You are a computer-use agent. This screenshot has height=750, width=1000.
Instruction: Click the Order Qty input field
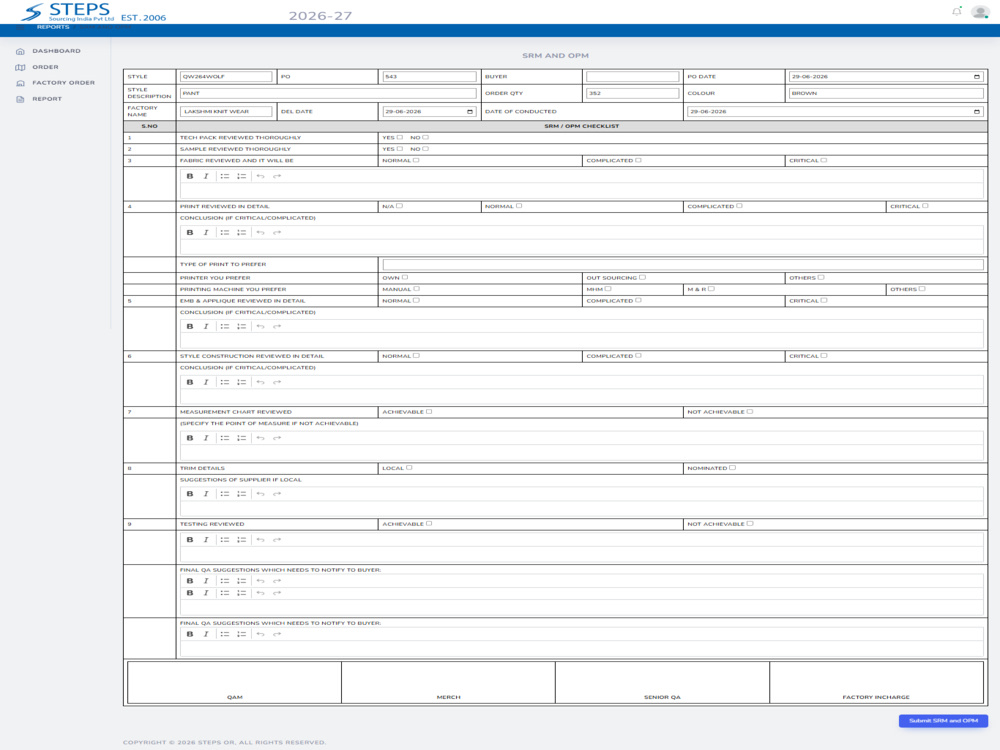(633, 93)
